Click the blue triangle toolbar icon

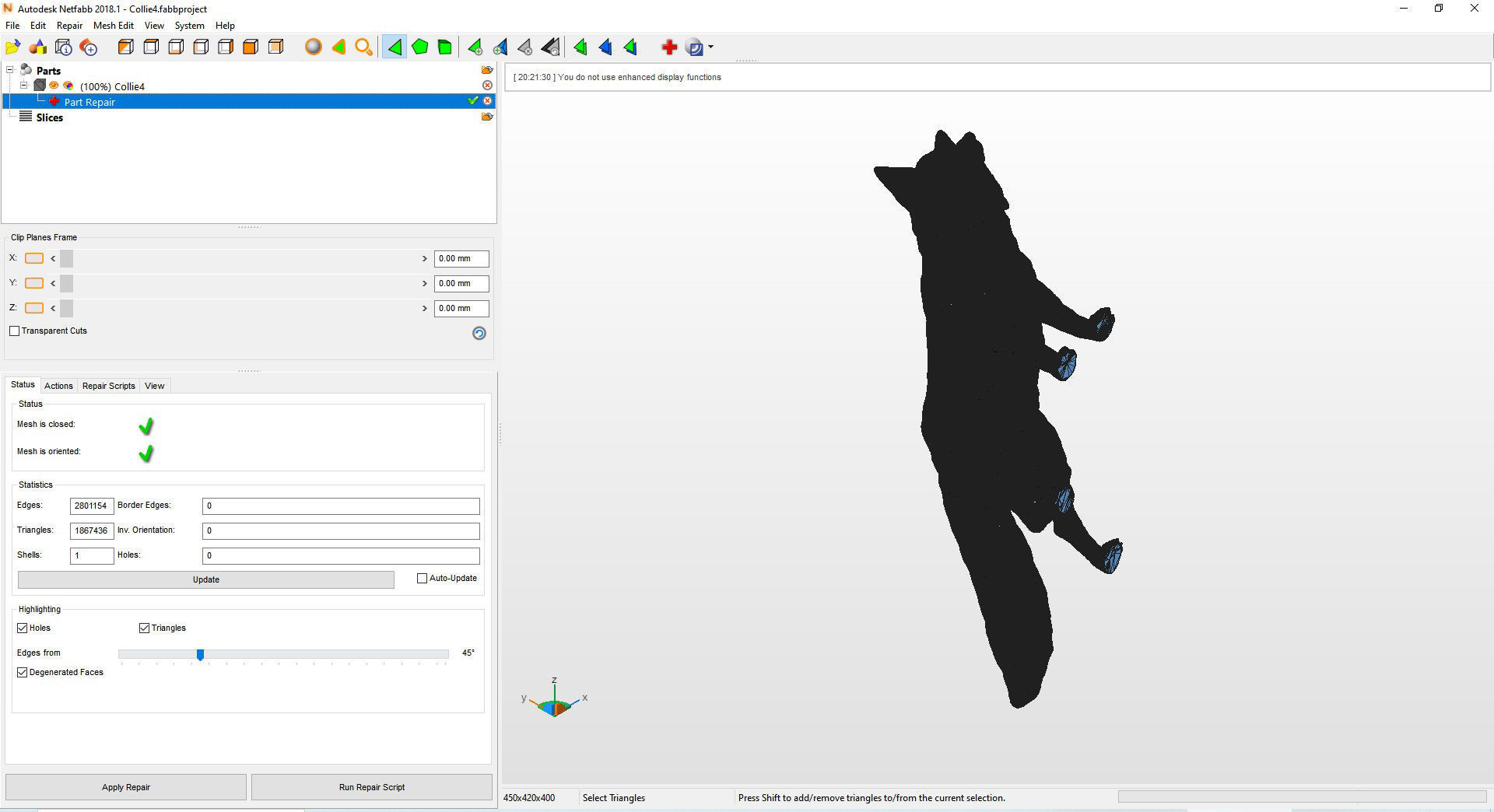(x=605, y=47)
